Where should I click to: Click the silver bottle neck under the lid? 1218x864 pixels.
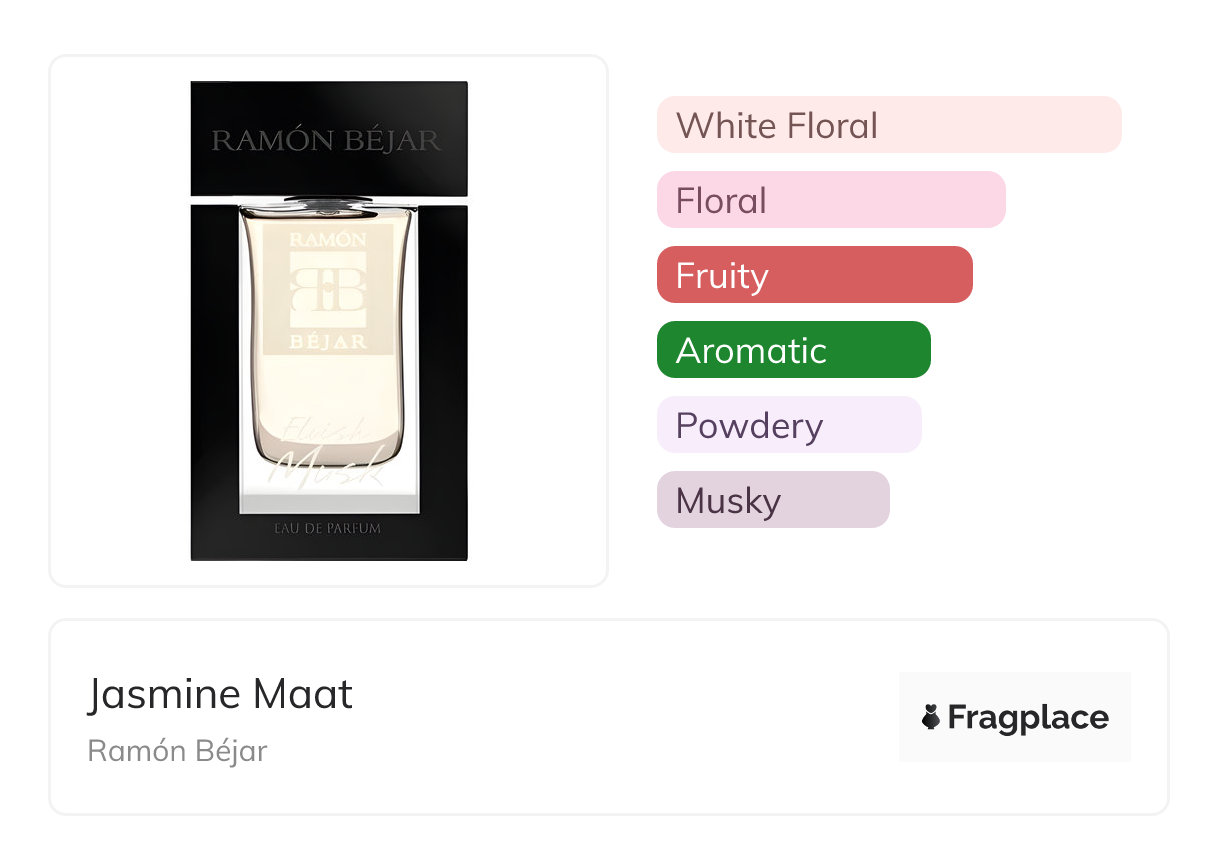click(x=328, y=203)
